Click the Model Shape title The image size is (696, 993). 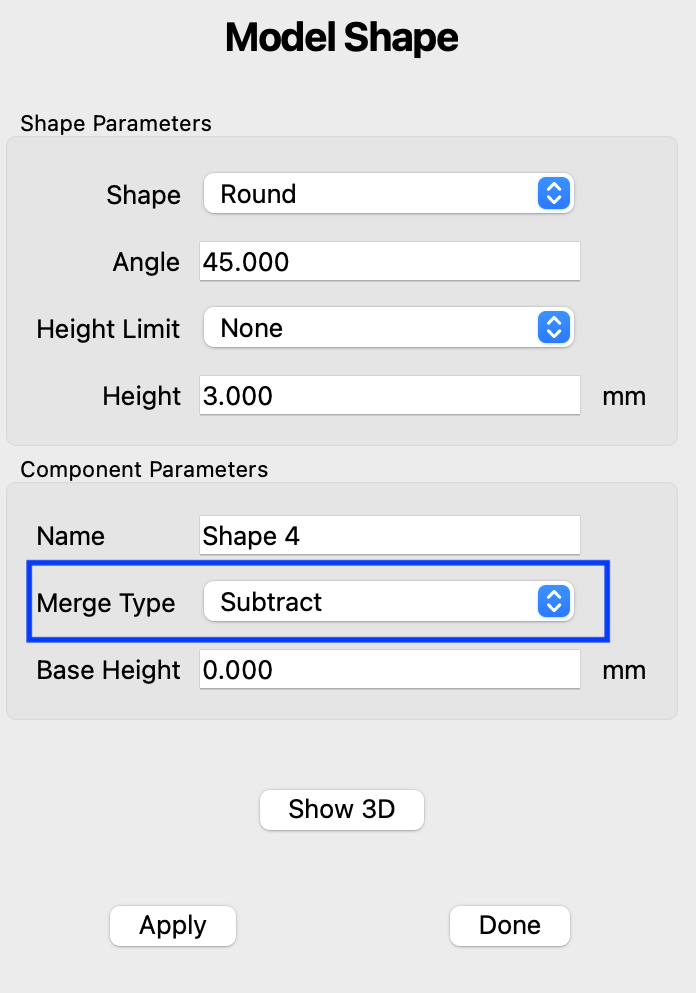(x=342, y=38)
